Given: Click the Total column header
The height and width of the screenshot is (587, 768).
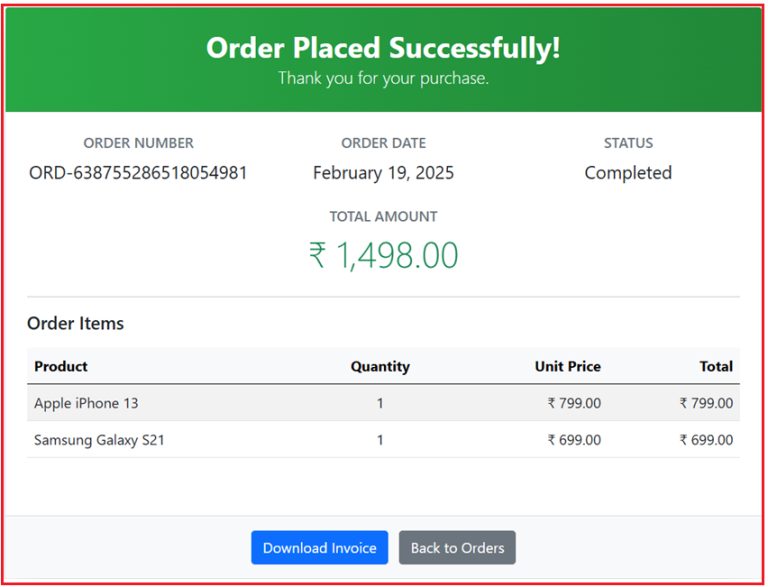Looking at the screenshot, I should coord(716,366).
